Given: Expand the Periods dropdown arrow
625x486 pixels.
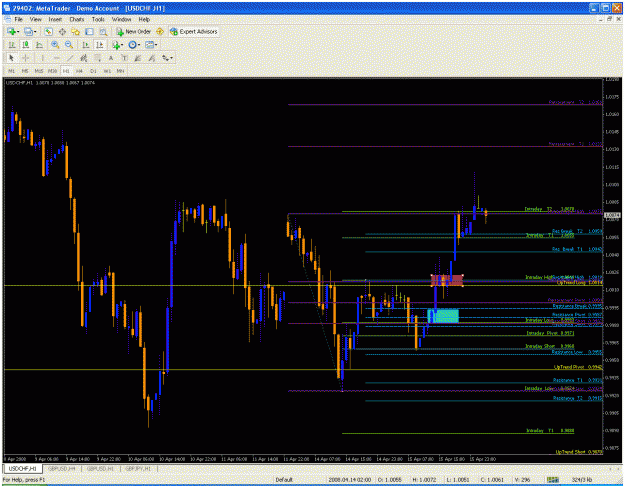Looking at the screenshot, I should 139,45.
